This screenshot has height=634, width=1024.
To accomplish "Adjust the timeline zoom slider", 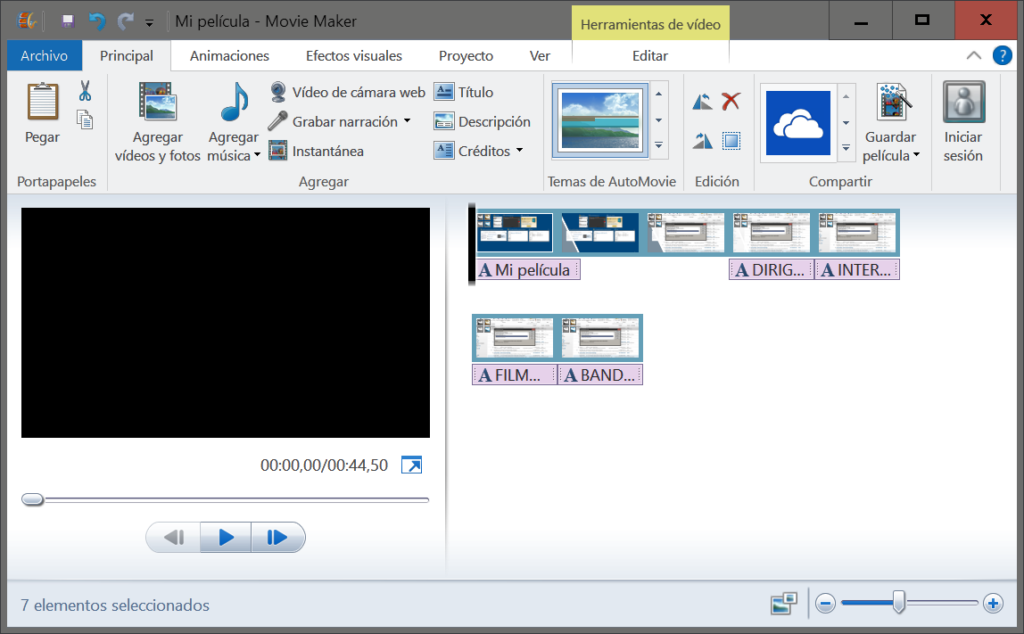I will (899, 603).
